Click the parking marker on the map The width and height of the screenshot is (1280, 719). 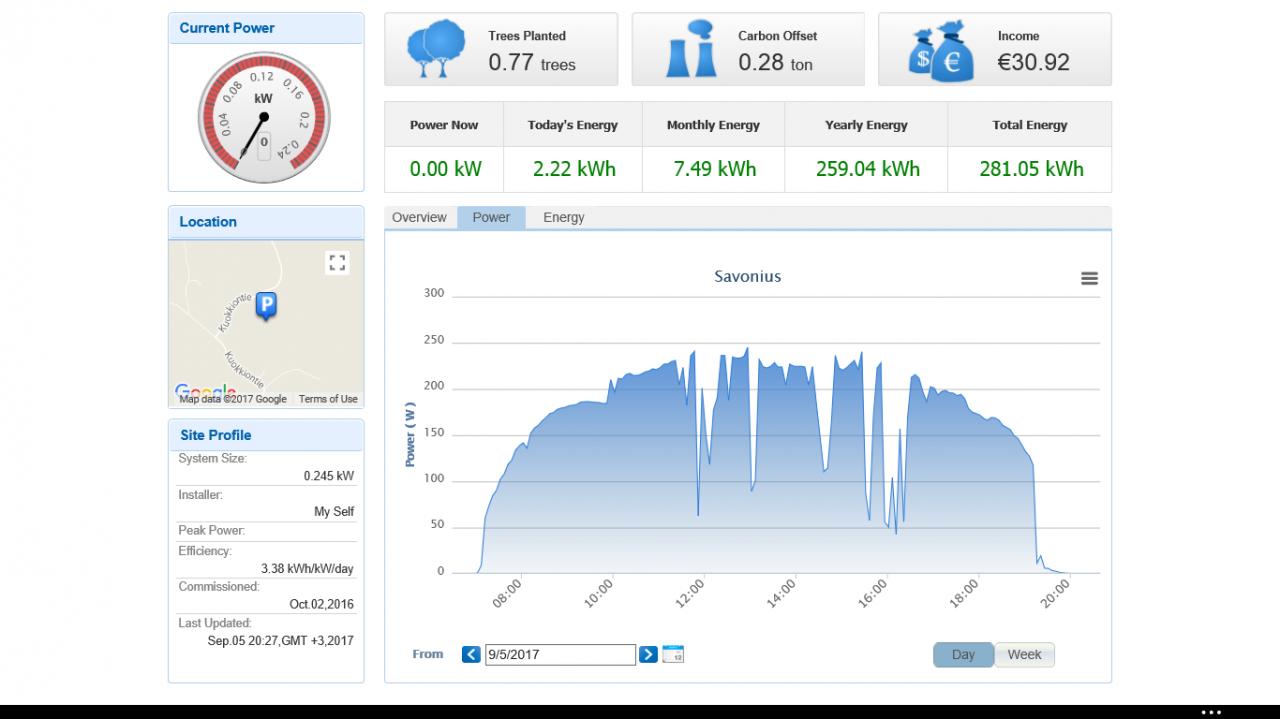(266, 306)
